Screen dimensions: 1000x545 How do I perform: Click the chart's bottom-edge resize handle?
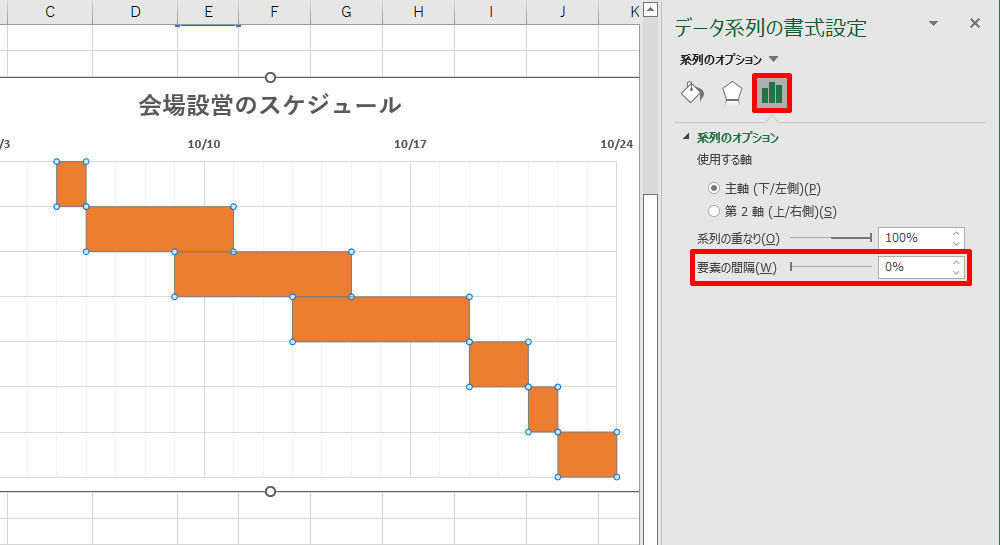pos(270,491)
